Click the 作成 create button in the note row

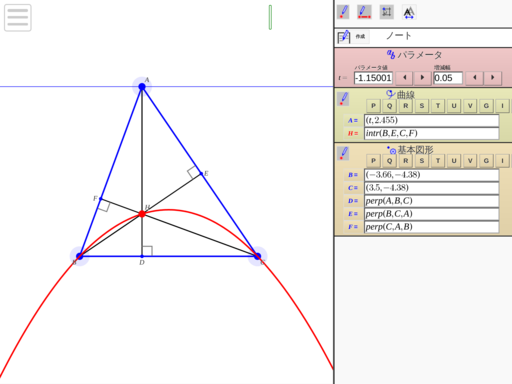360,36
